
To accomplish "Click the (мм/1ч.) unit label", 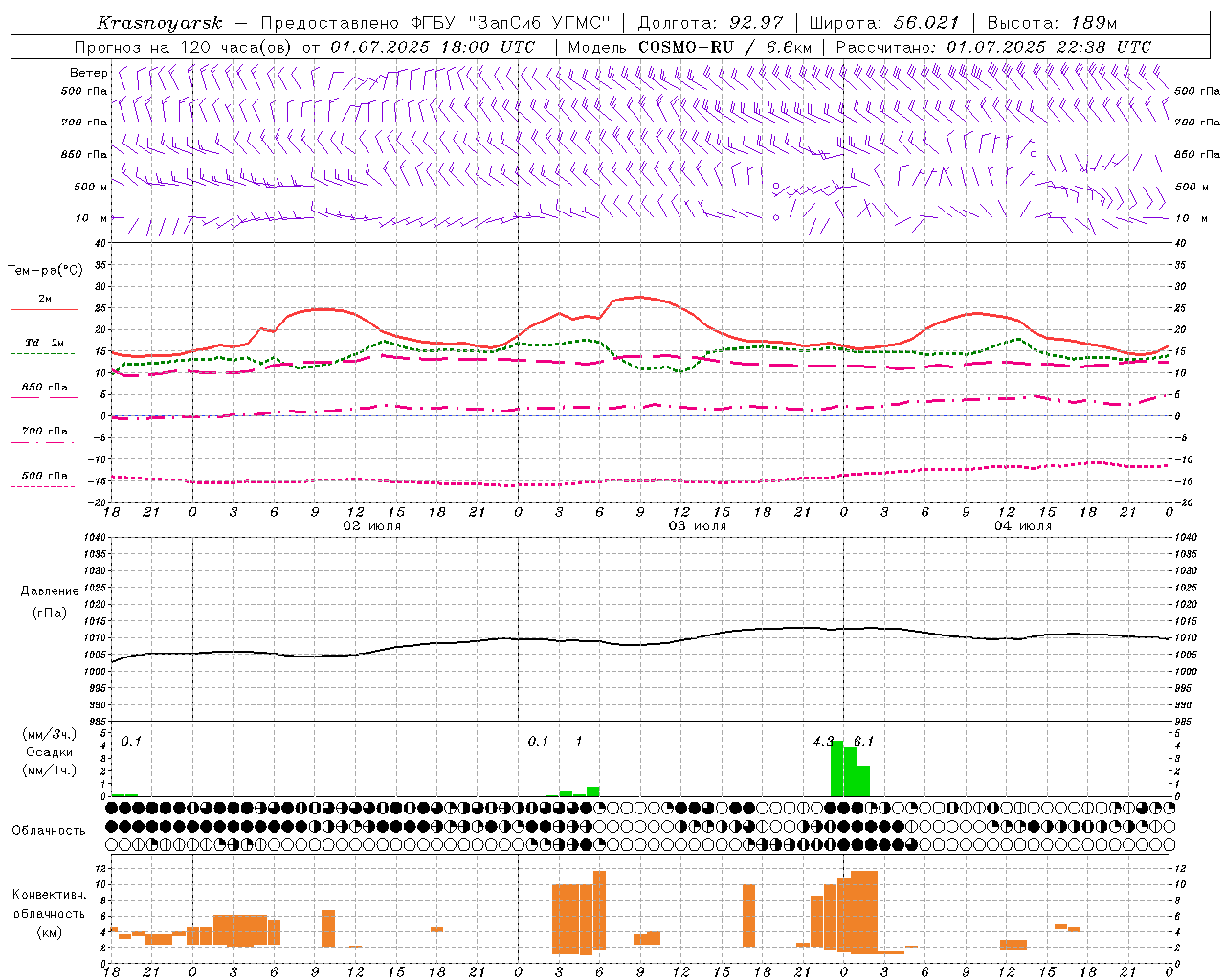I will tap(49, 770).
